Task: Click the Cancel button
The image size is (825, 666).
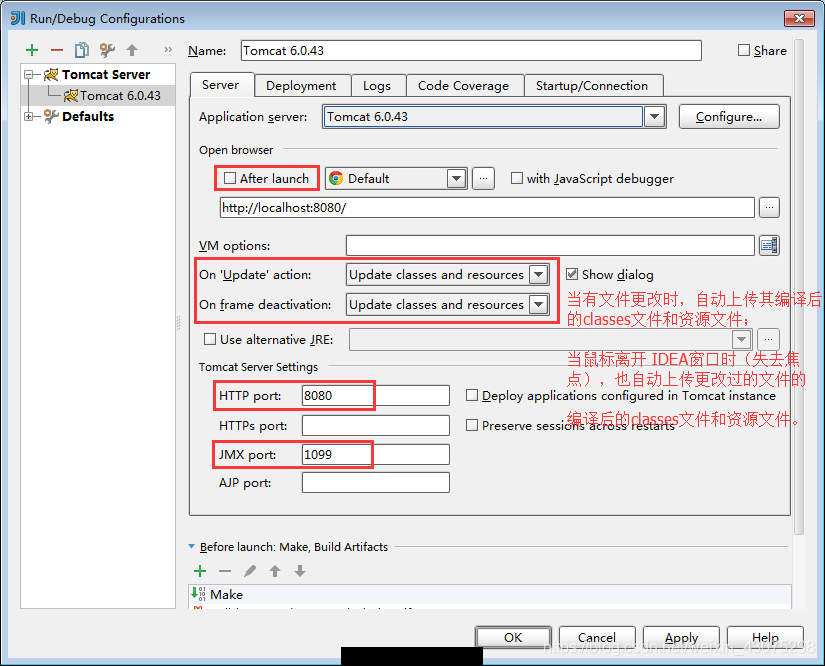Action: [597, 638]
